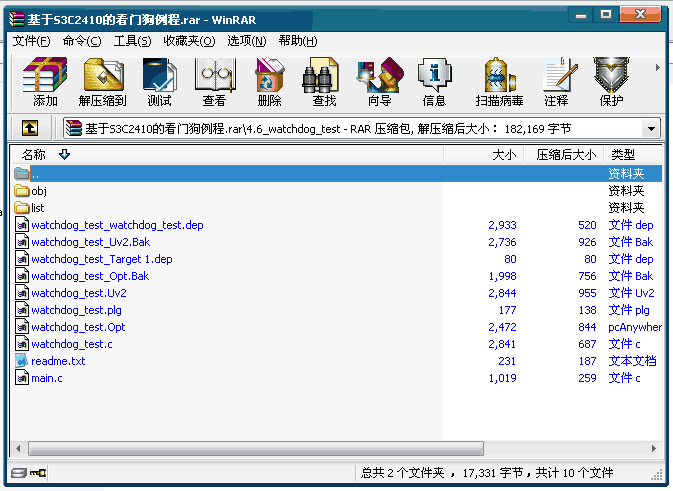
Task: Click the window resize grip
Action: click(x=657, y=475)
